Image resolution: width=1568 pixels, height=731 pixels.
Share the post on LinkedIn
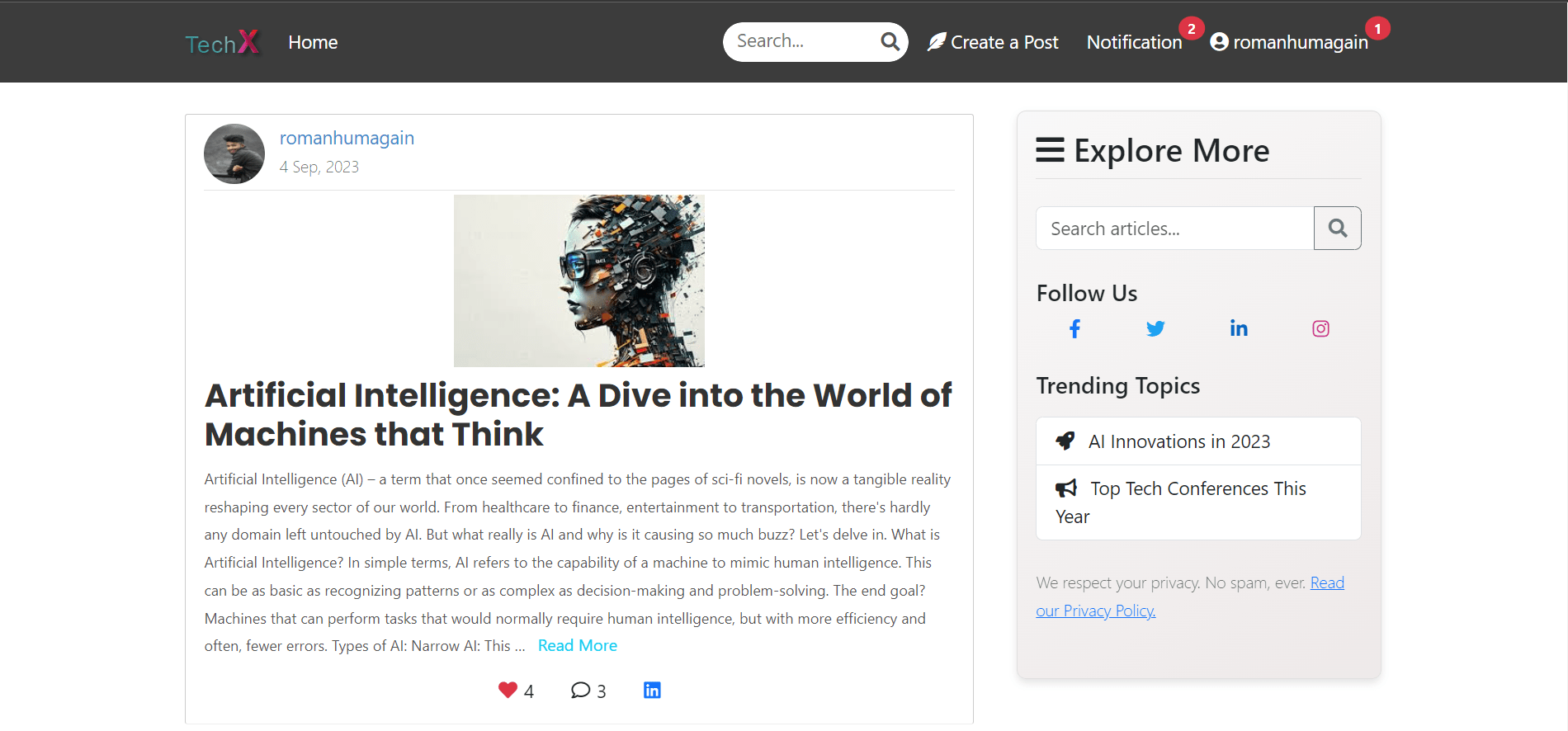[652, 690]
